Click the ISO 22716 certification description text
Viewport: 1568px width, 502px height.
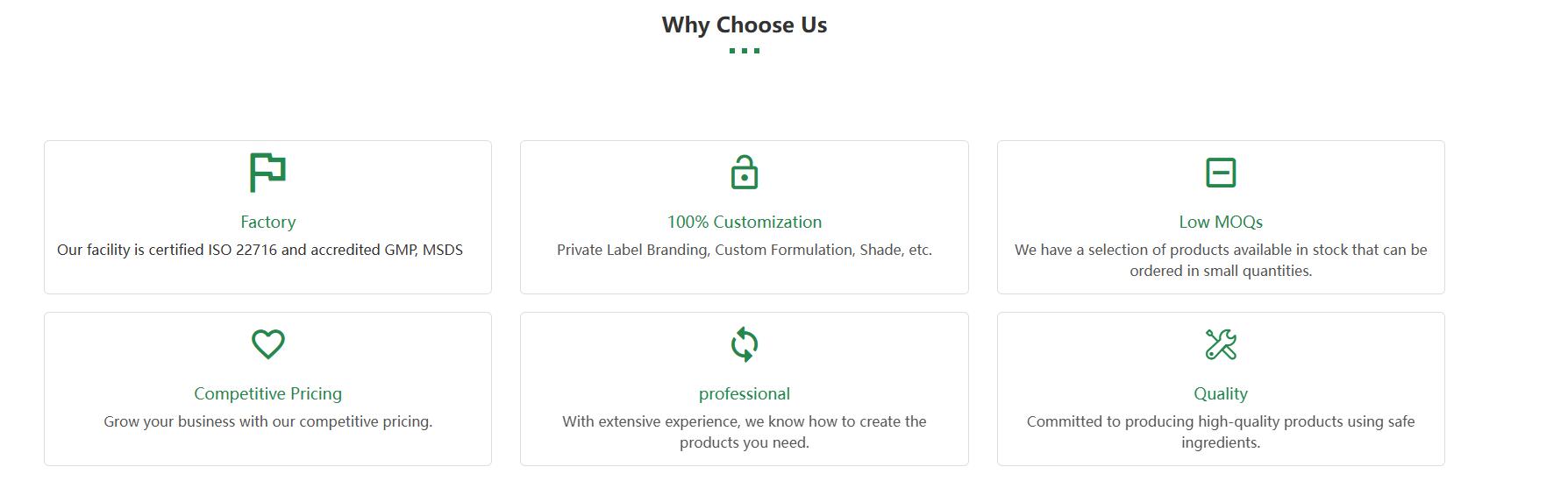point(260,250)
